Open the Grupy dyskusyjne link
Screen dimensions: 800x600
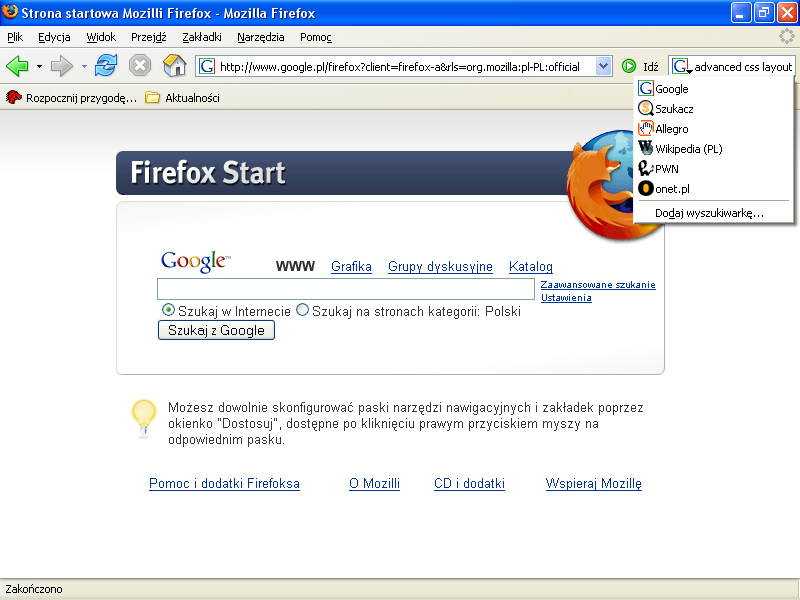pyautogui.click(x=440, y=266)
